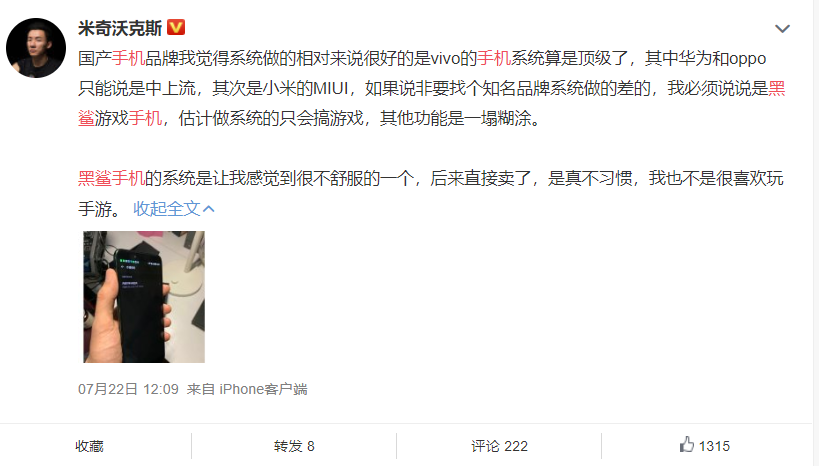The width and height of the screenshot is (819, 466).
Task: Open username 米奇沃克斯 profile link
Action: tap(120, 28)
